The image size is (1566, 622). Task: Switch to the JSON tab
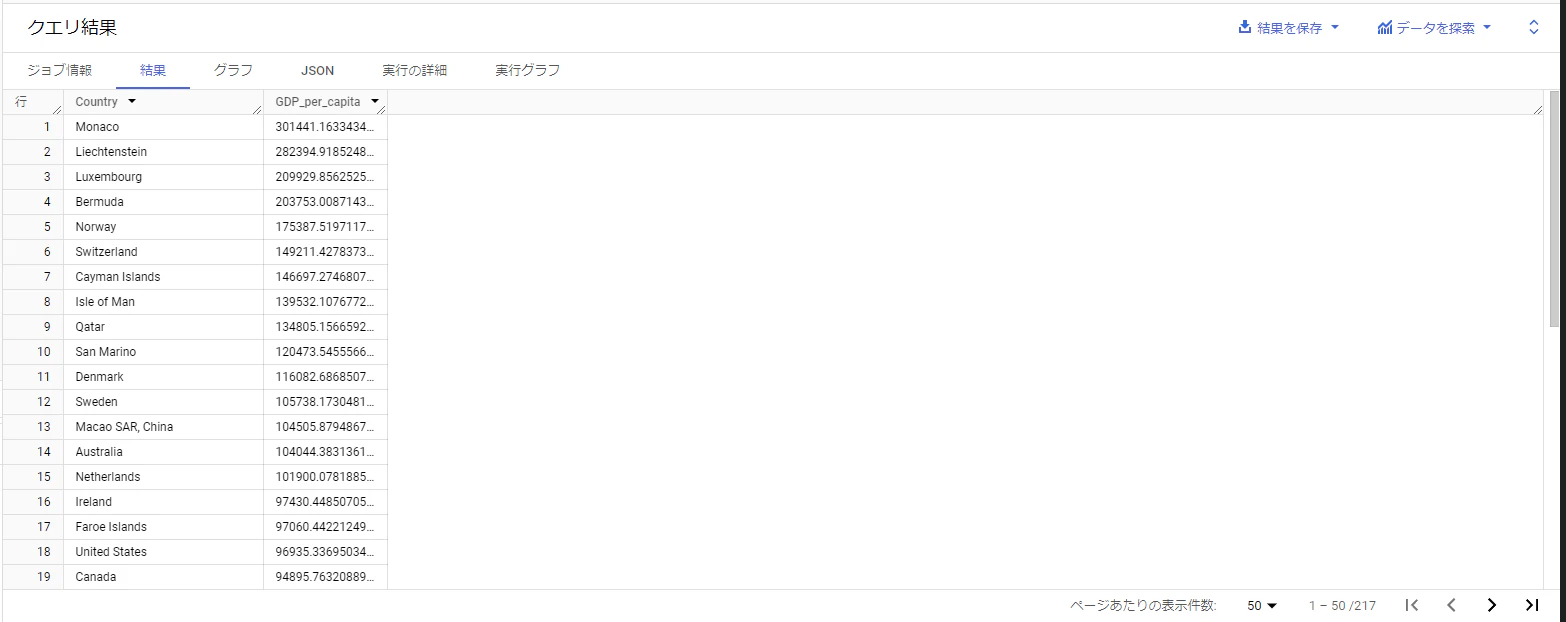316,70
